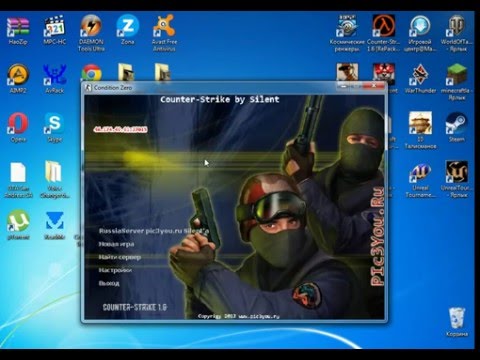The image size is (480, 360).
Task: Open the Unreal Tournament blue logo shortcut
Action: coord(420,179)
